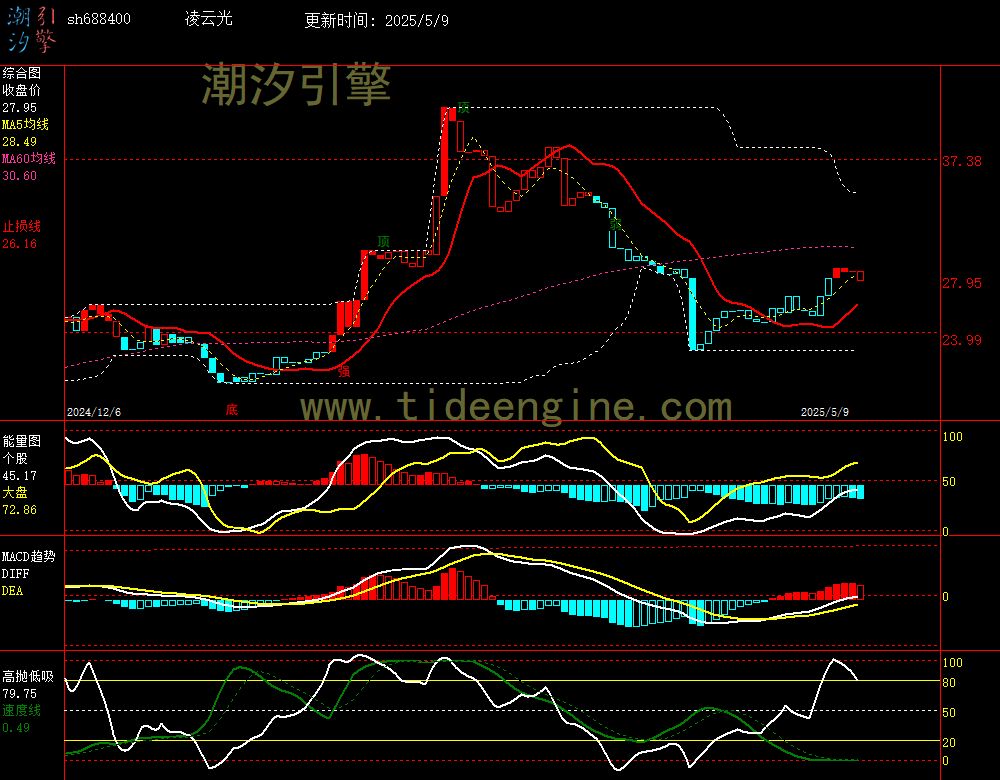This screenshot has width=1000, height=780.
Task: Click the stop-loss value 26.16
Action: pyautogui.click(x=20, y=244)
